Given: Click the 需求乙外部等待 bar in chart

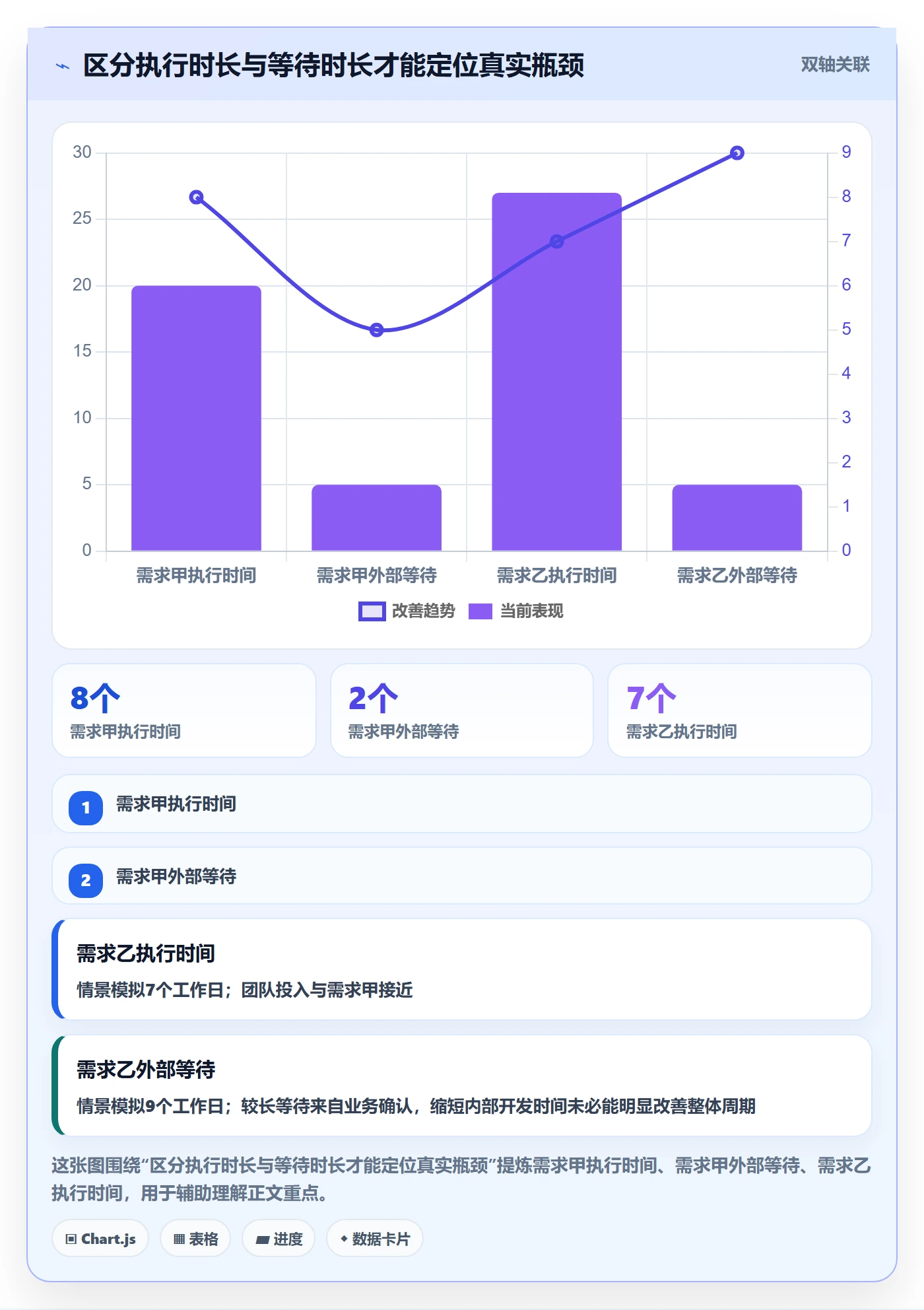Looking at the screenshot, I should click(x=737, y=518).
